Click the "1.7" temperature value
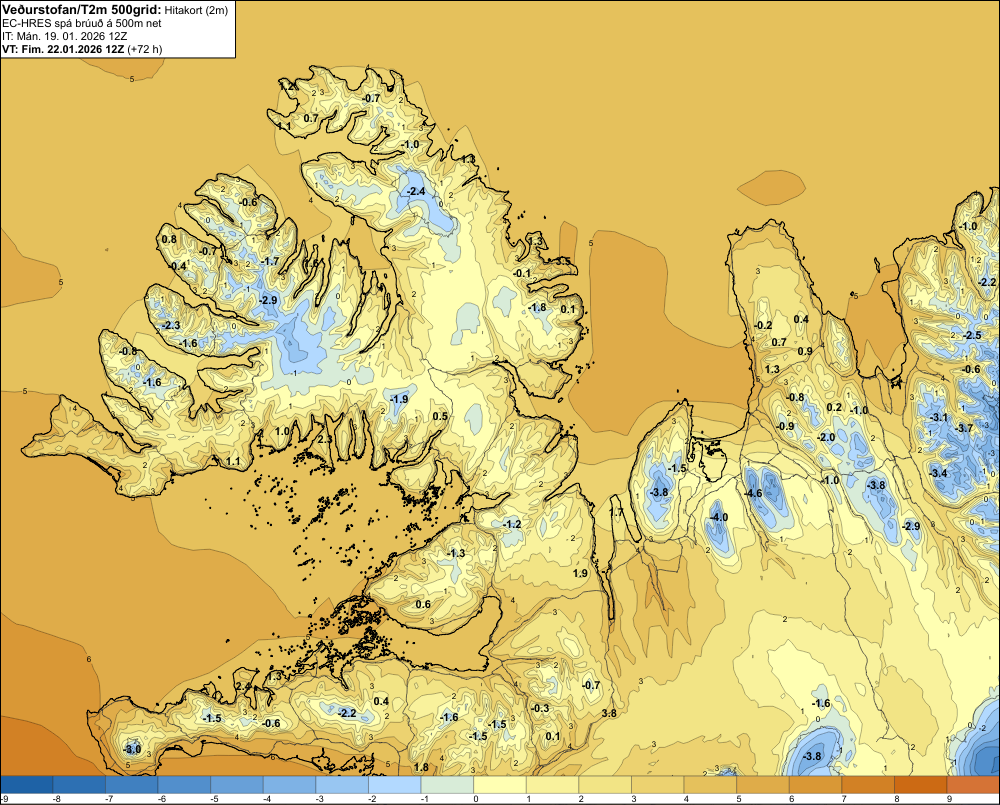This screenshot has width=1000, height=805. [616, 512]
